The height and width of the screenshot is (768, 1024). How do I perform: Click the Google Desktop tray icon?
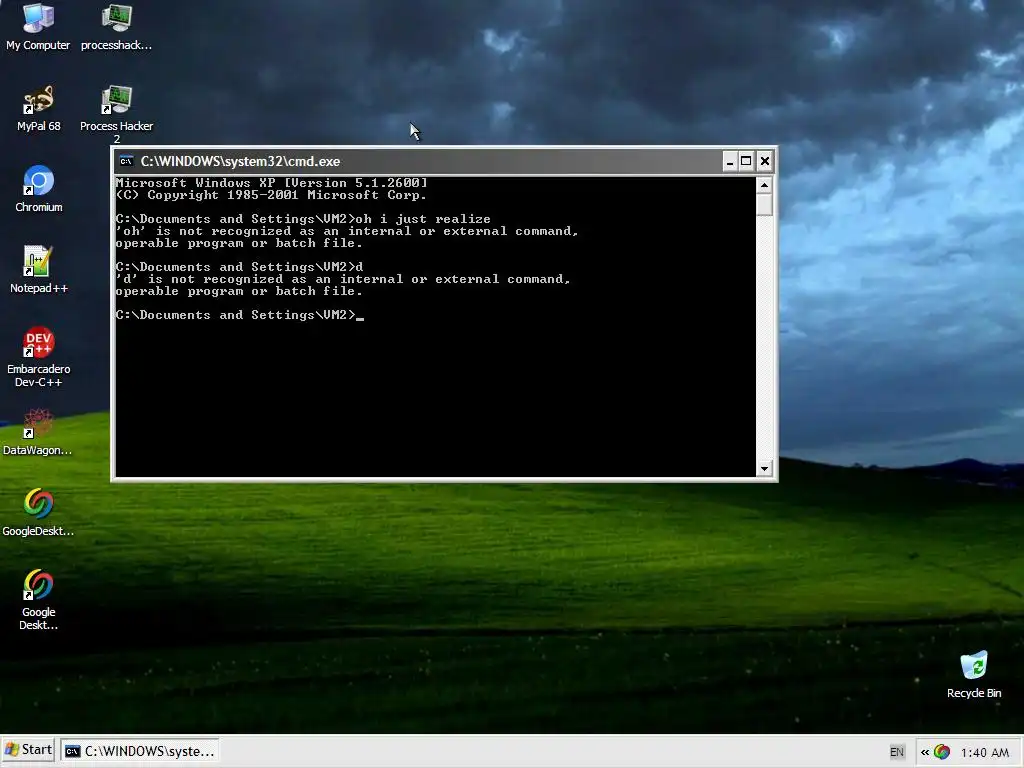(x=942, y=752)
